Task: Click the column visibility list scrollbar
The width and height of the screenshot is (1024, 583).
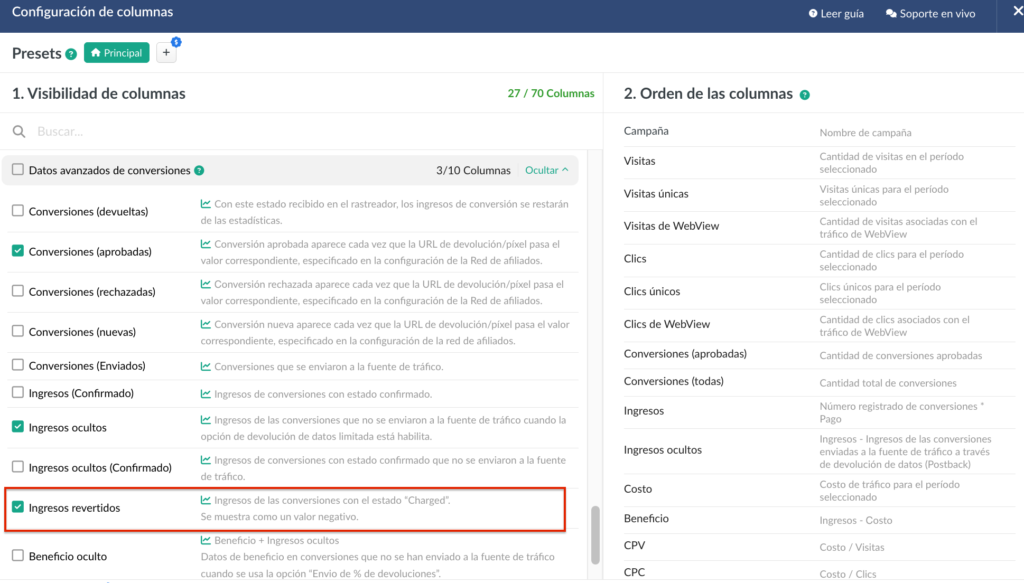Action: (596, 534)
